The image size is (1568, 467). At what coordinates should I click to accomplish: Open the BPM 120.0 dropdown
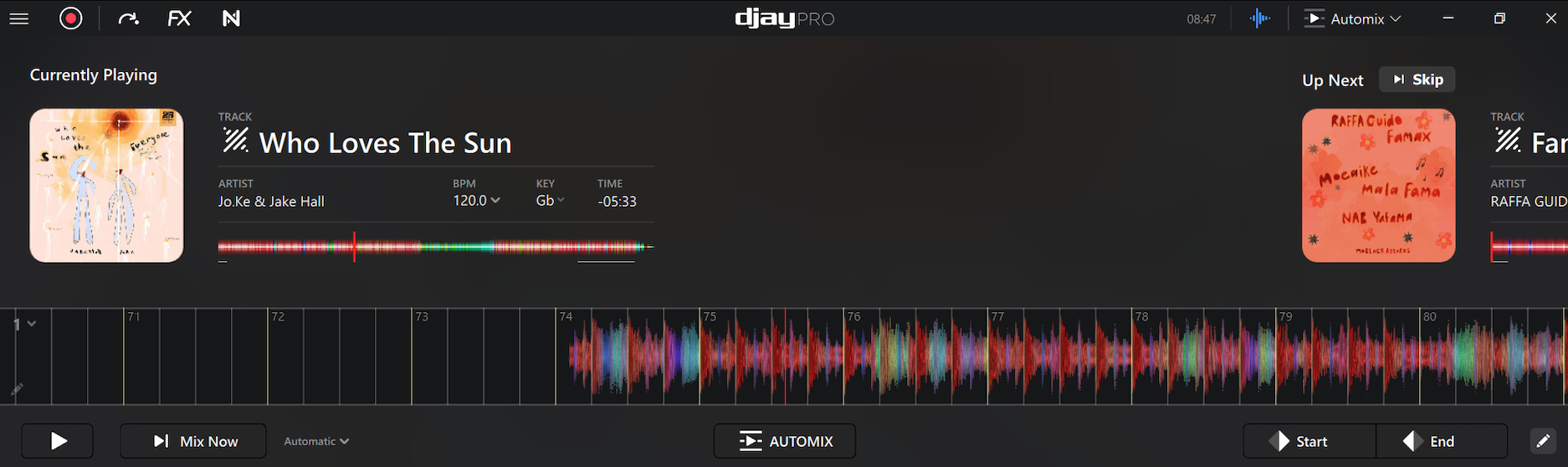coord(476,201)
